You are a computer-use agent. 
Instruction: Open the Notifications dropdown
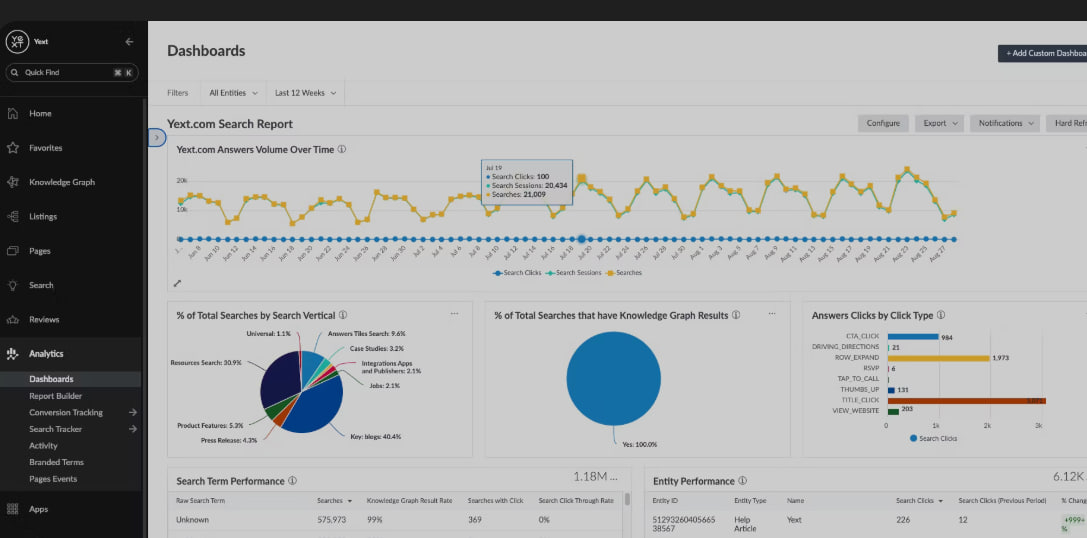(1005, 123)
